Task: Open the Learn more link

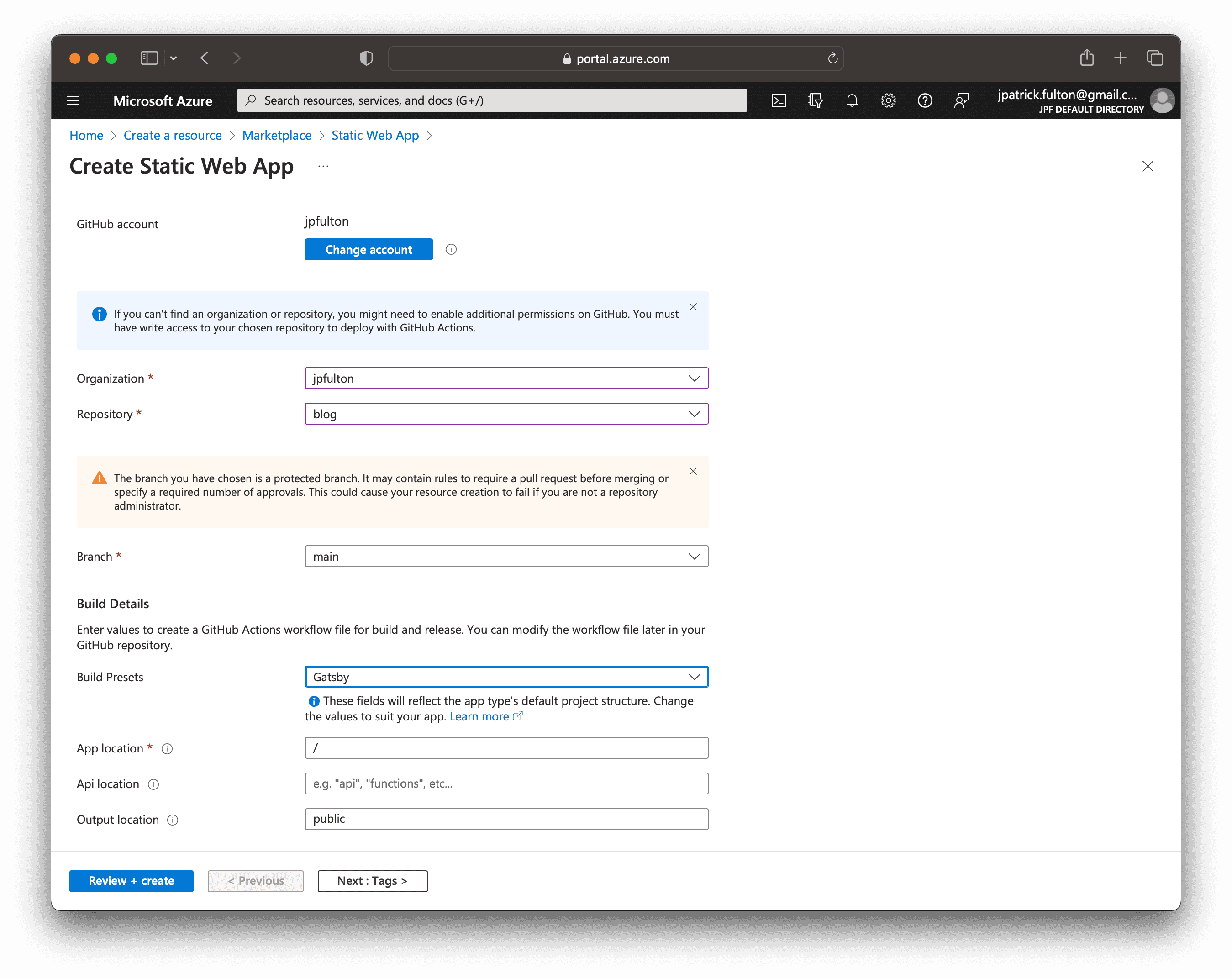Action: click(486, 716)
